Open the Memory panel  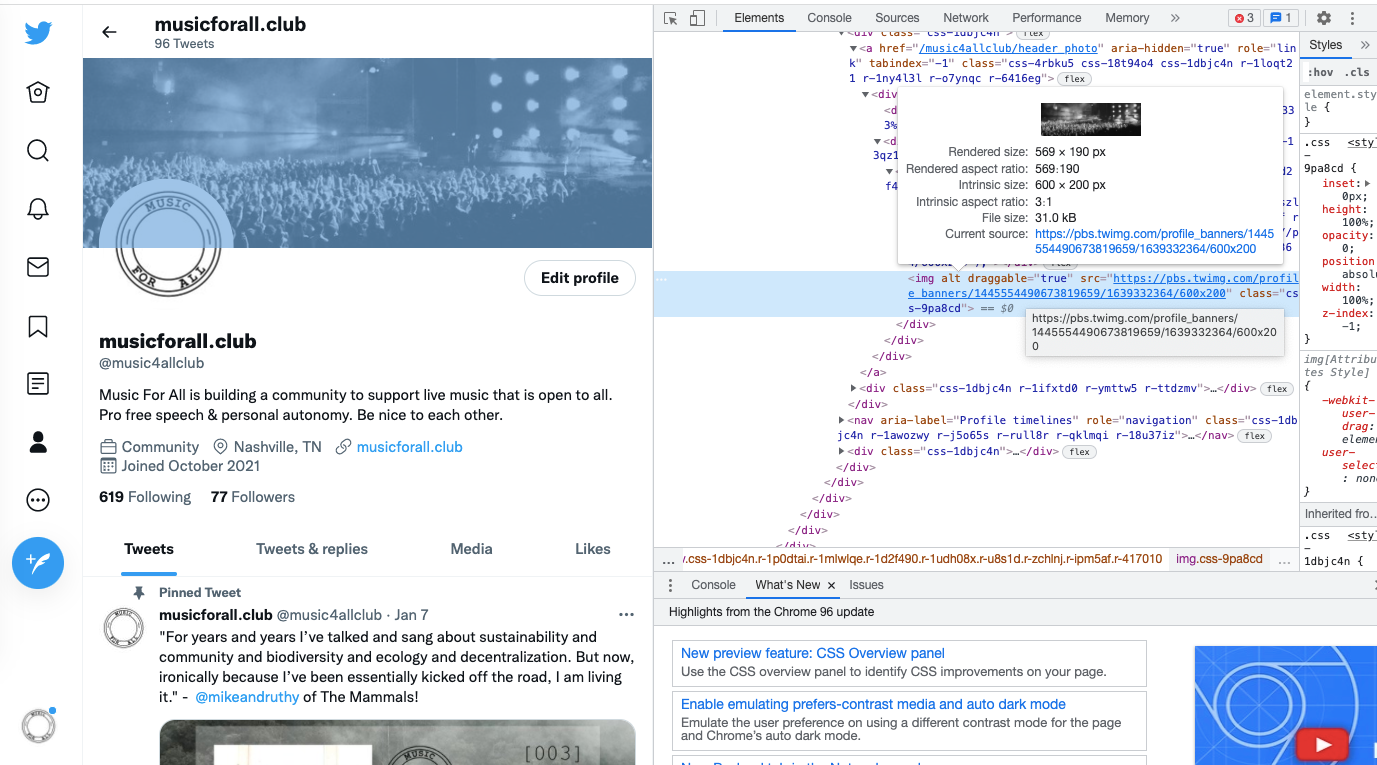pyautogui.click(x=1127, y=18)
